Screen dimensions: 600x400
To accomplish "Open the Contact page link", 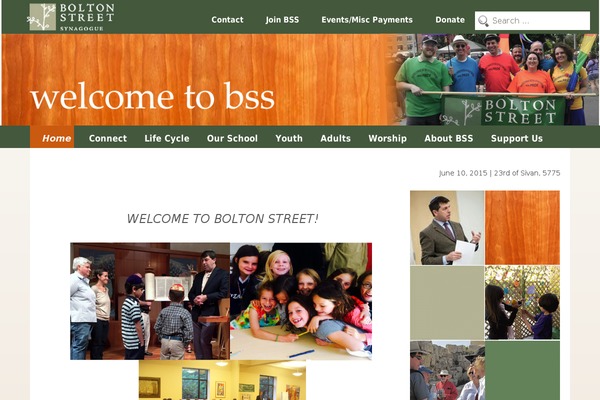I will pyautogui.click(x=227, y=20).
